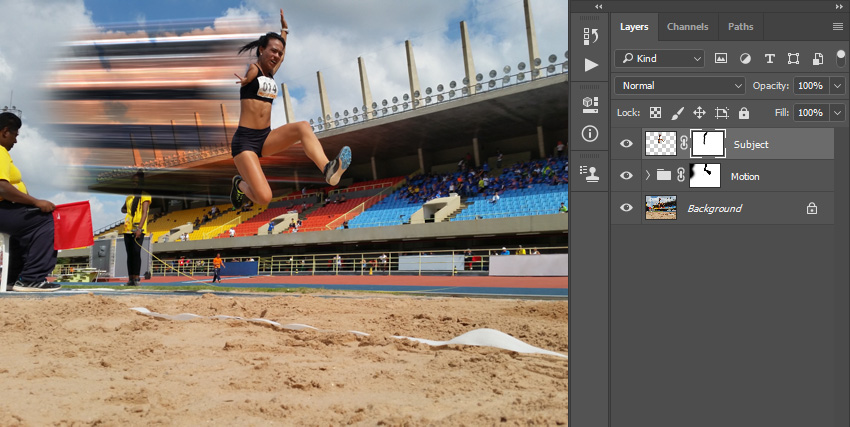
Task: Filter layers by smart objects icon
Action: pos(817,59)
